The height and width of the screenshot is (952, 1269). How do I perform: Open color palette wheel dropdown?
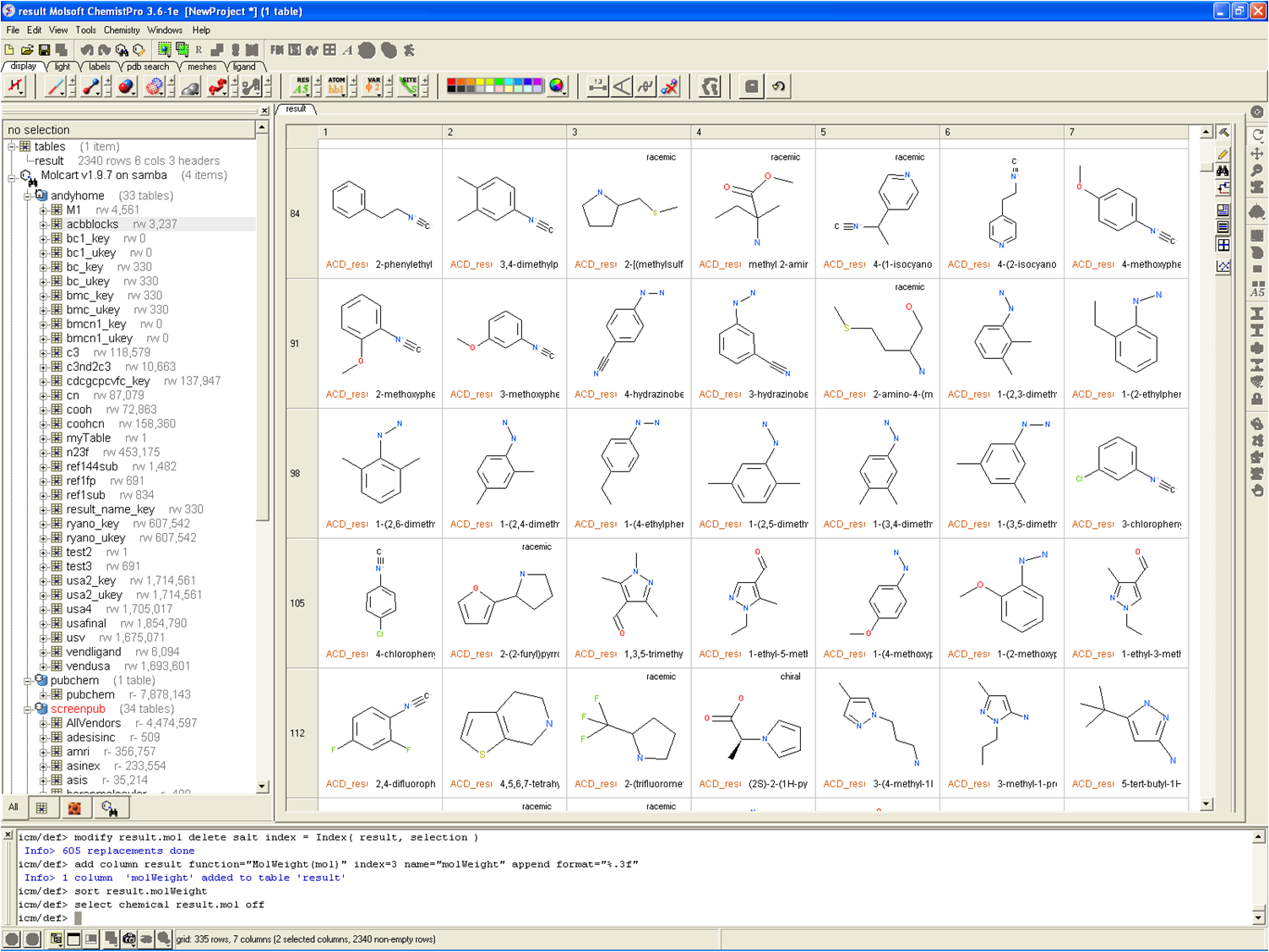pyautogui.click(x=557, y=86)
